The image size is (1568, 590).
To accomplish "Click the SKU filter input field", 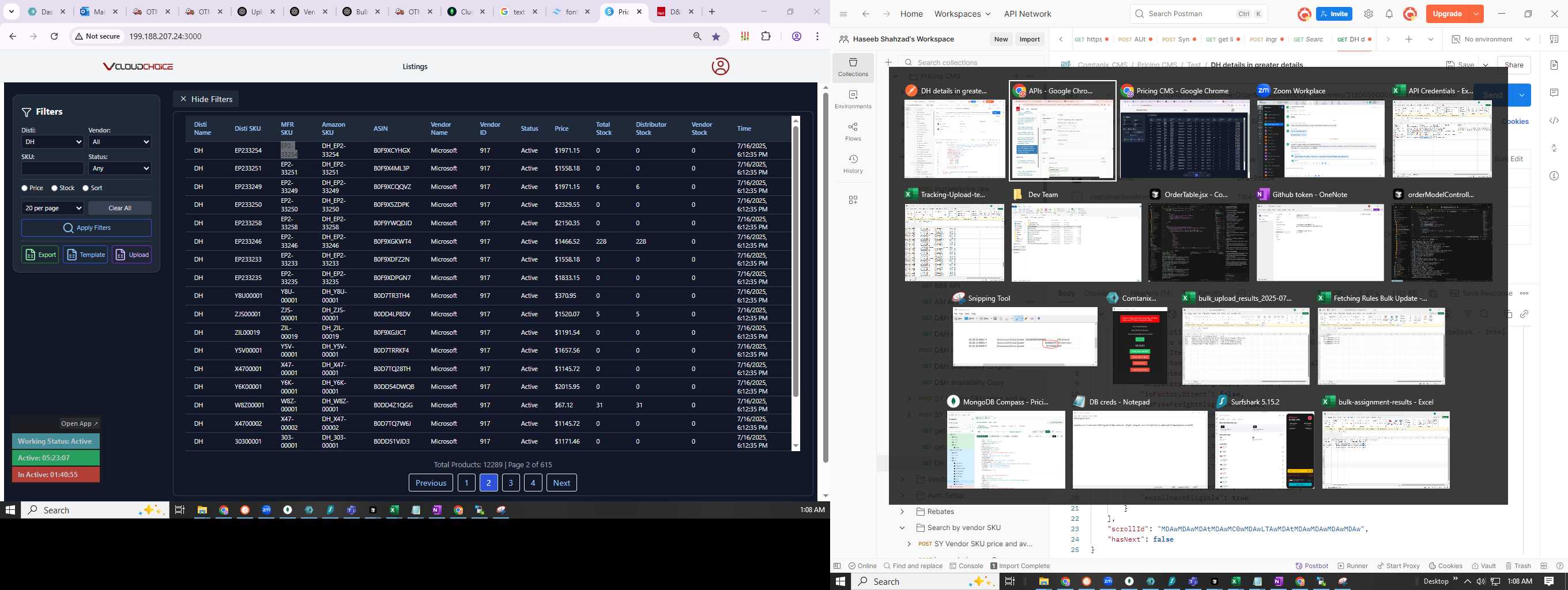I will pyautogui.click(x=52, y=168).
